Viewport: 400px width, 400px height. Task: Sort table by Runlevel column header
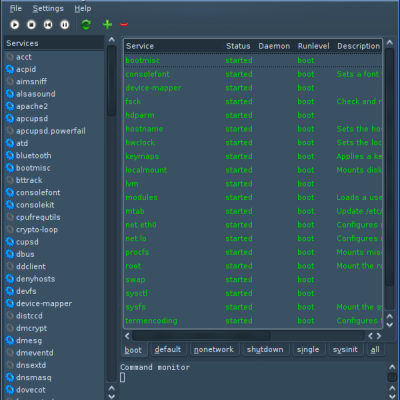314,46
